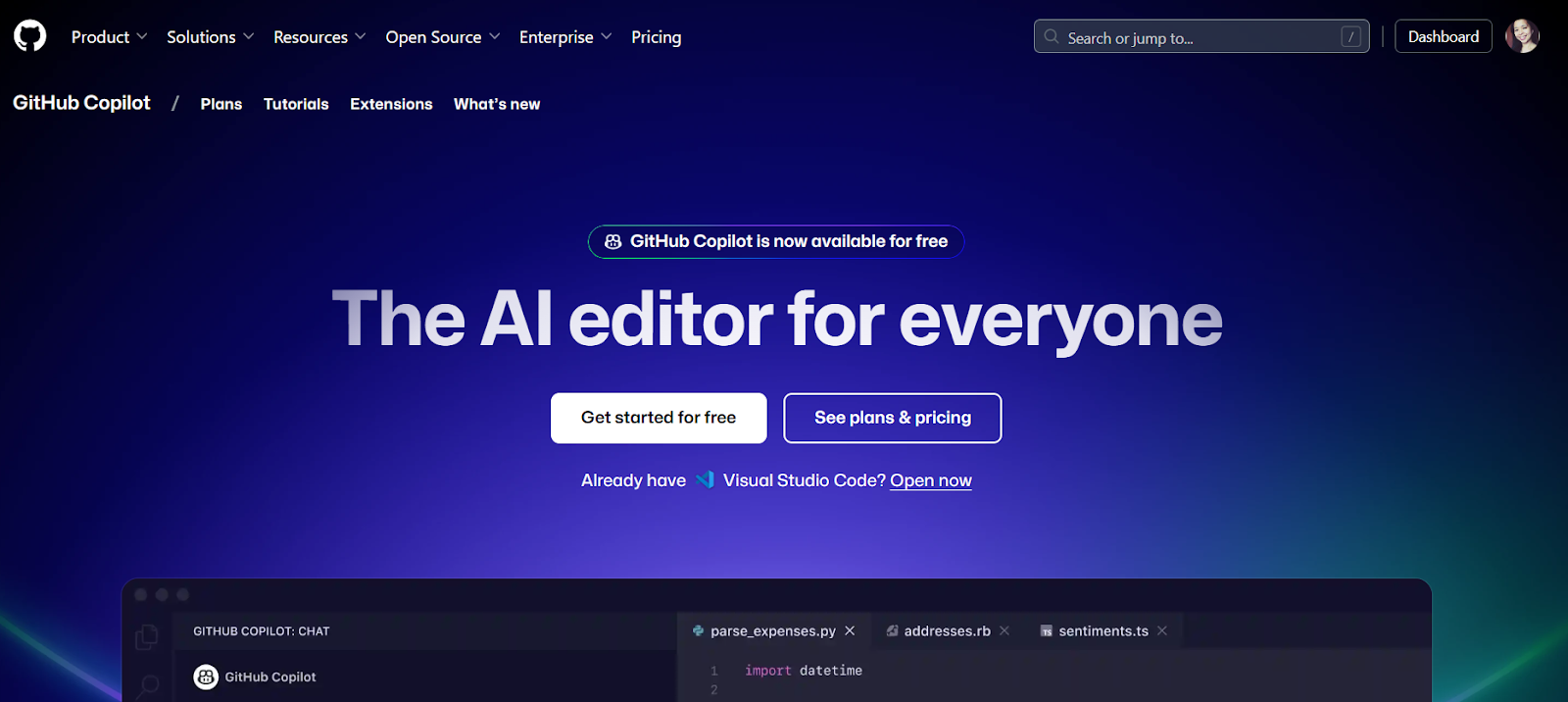Open the Tutorials section
The width and height of the screenshot is (1568, 702).
(296, 104)
